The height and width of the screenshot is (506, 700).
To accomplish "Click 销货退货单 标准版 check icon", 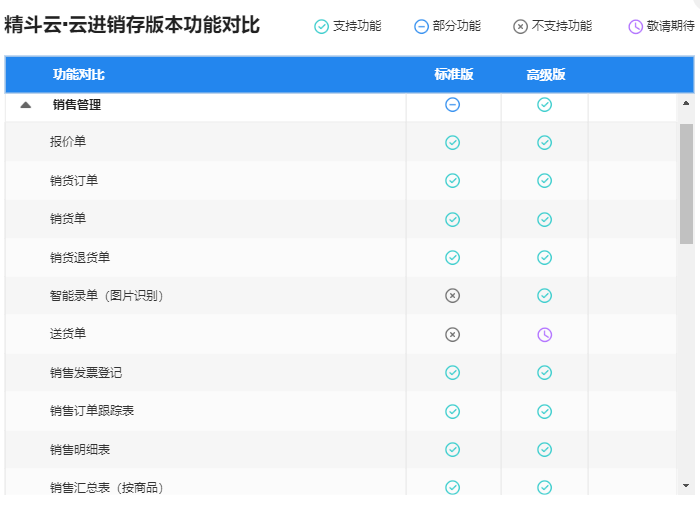I will pos(452,257).
